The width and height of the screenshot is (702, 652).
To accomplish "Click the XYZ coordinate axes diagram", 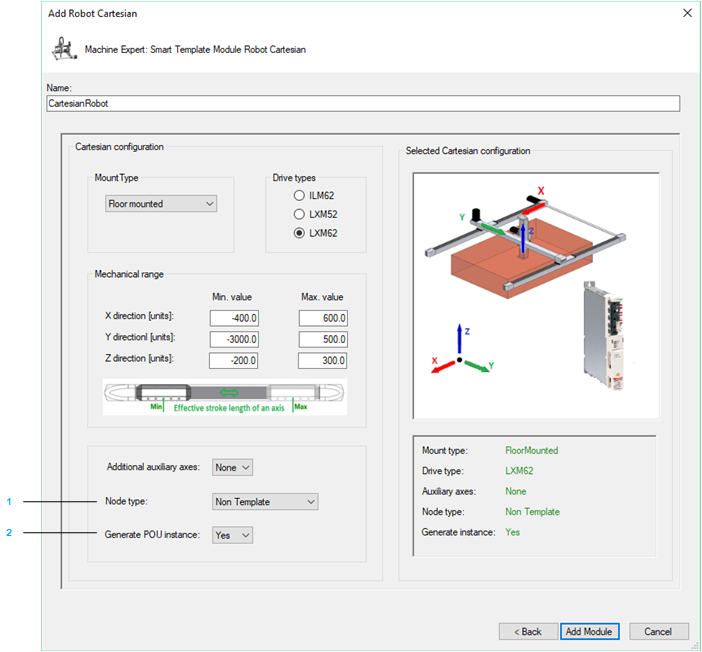I will pyautogui.click(x=460, y=353).
